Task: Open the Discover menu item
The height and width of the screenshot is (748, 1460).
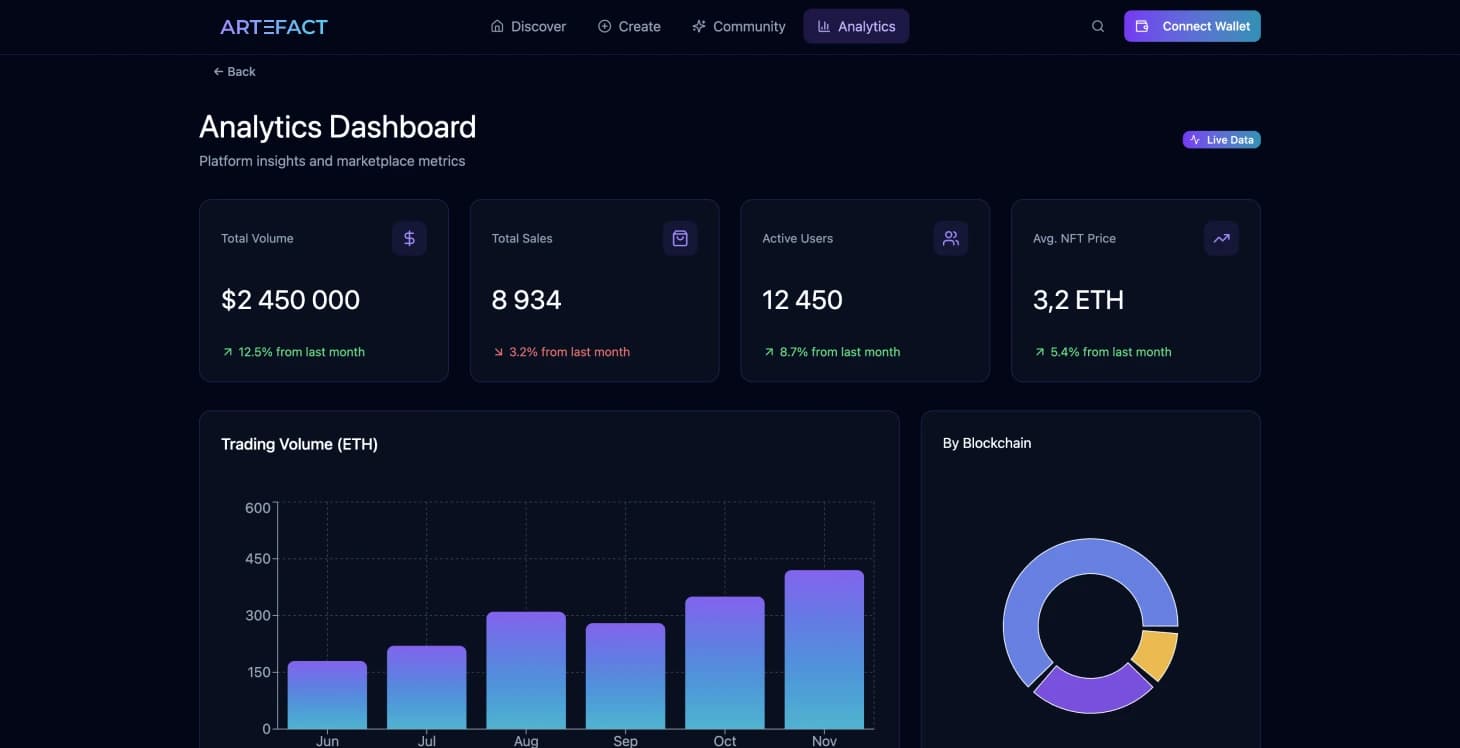Action: [x=528, y=27]
